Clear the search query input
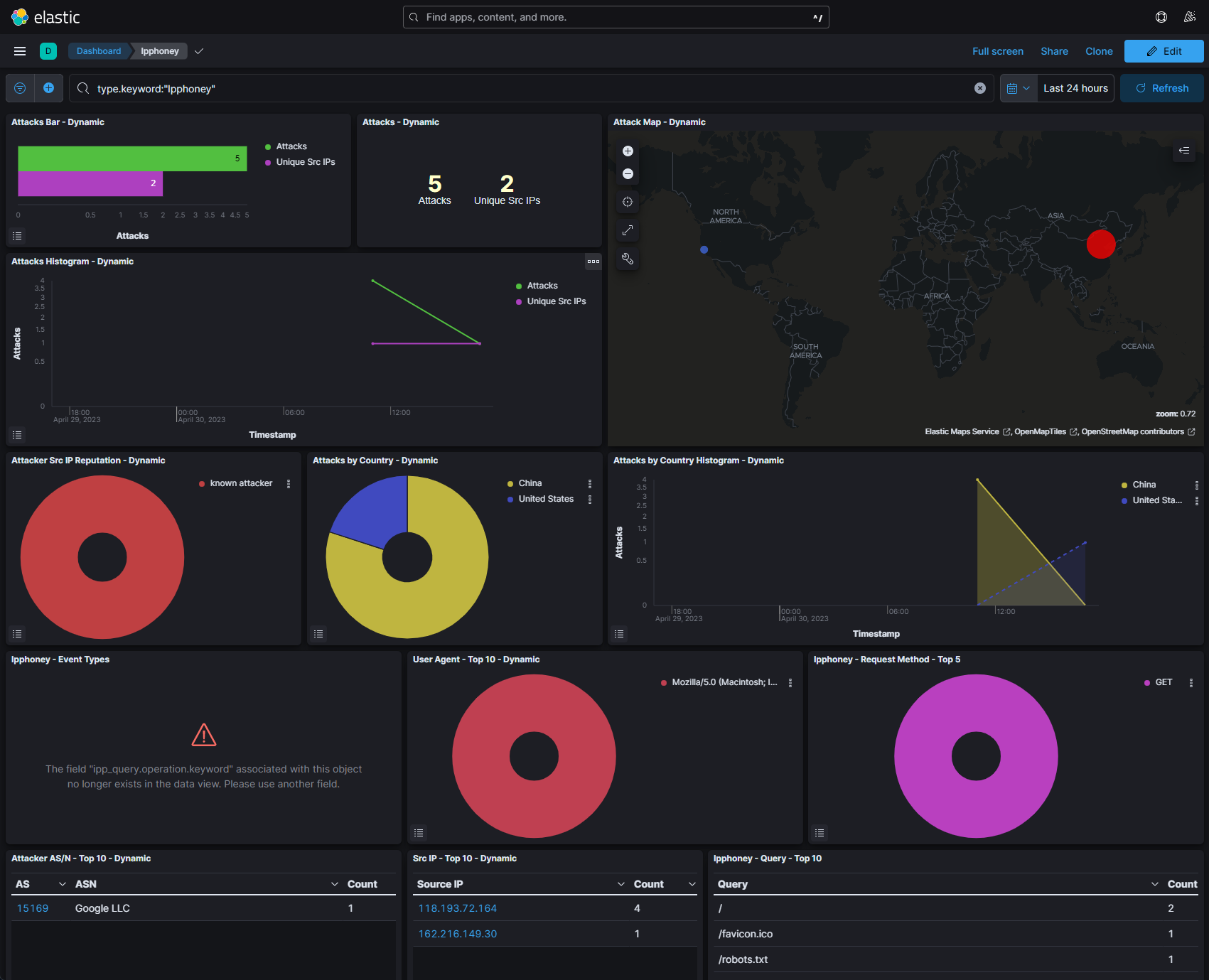 979,88
